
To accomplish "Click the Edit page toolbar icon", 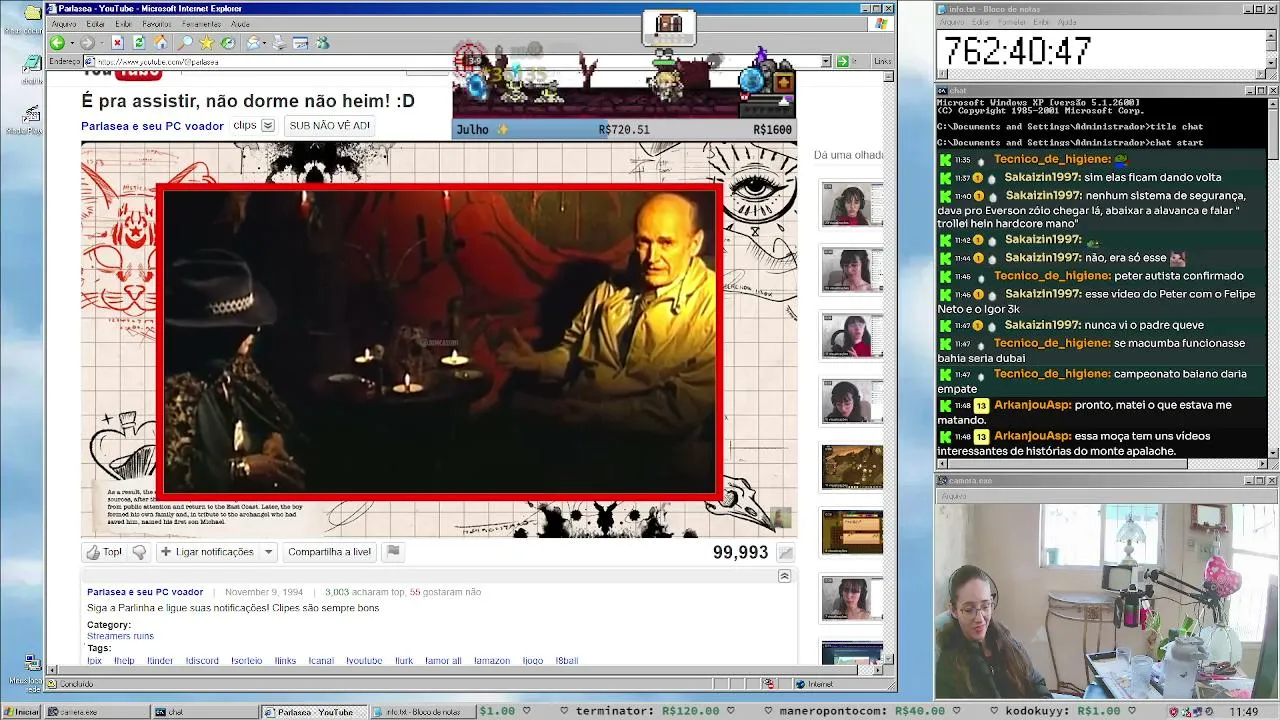I will tap(300, 43).
